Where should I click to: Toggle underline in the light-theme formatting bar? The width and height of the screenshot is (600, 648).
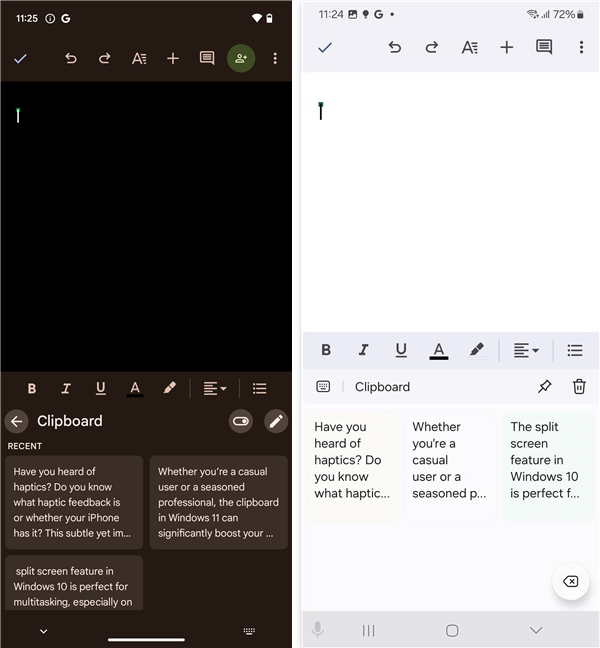401,350
